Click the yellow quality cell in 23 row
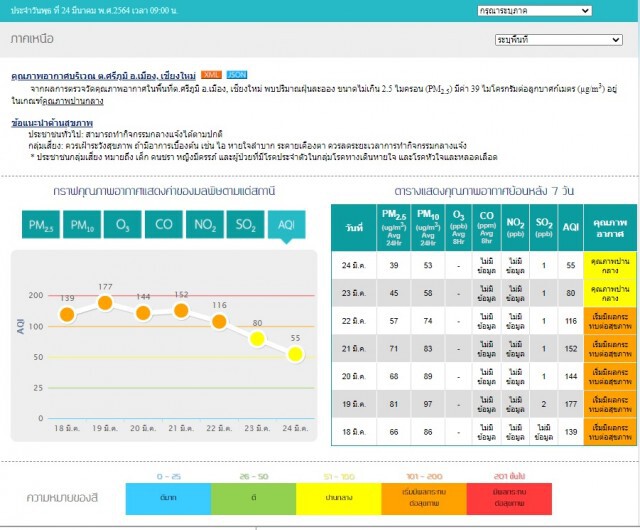Image resolution: width=640 pixels, height=530 pixels. click(x=610, y=293)
